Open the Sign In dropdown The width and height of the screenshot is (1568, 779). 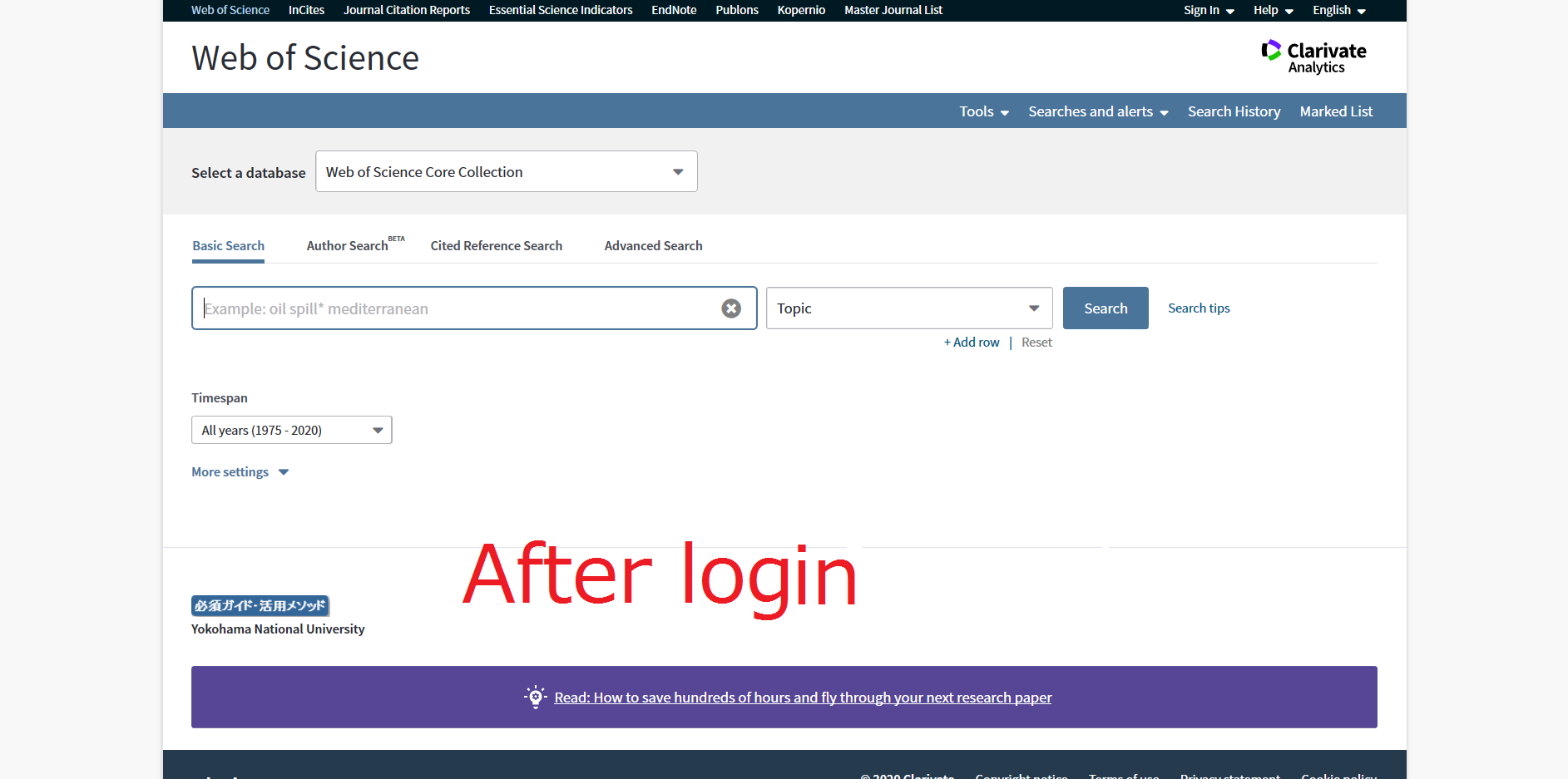click(1209, 10)
